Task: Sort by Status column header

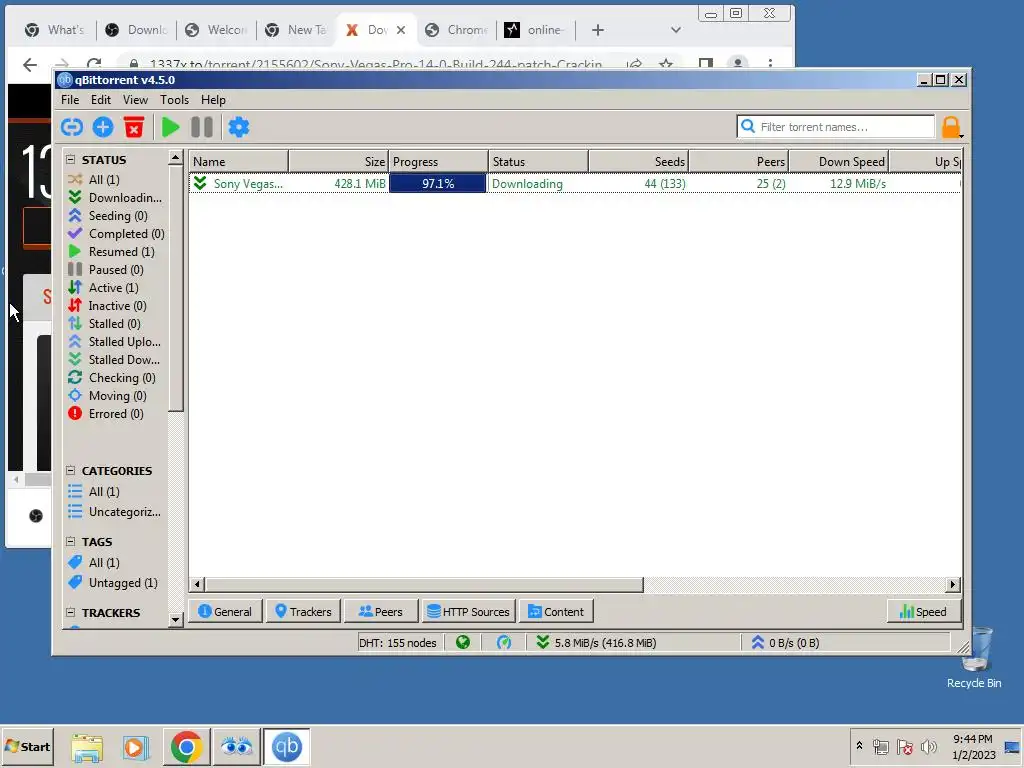Action: (539, 161)
